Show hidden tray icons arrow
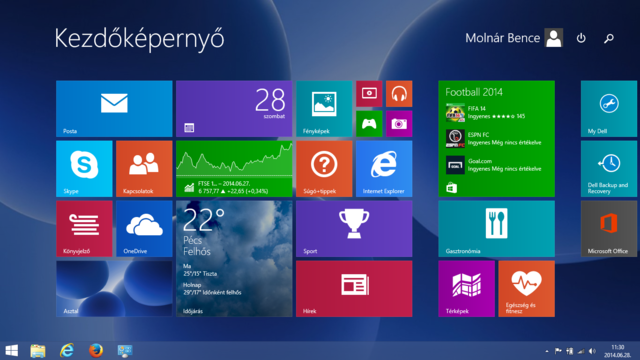Screen dimensions: 640x360 coord(547,351)
